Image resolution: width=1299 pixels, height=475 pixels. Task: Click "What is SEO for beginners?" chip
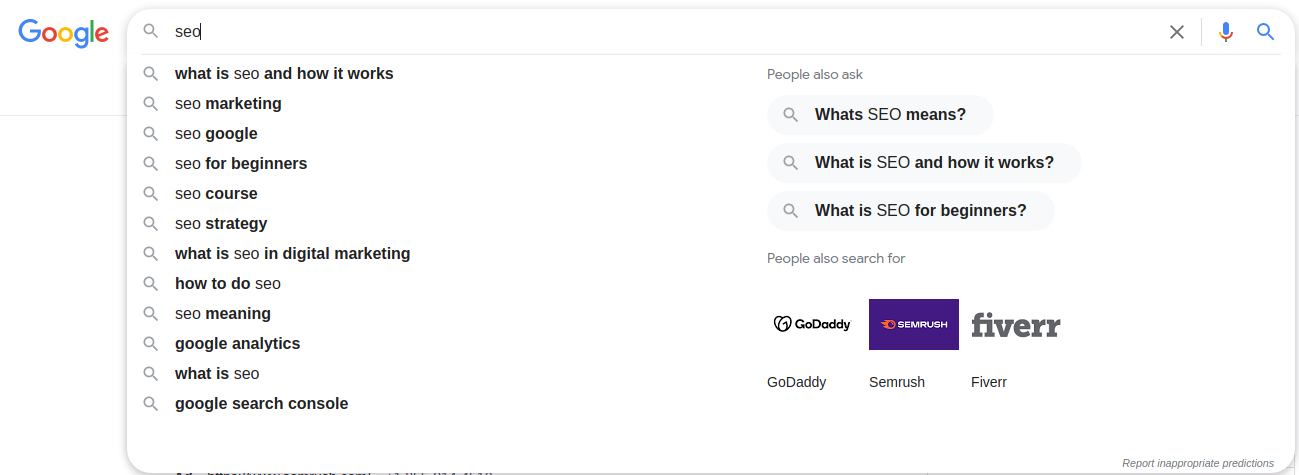(x=910, y=211)
